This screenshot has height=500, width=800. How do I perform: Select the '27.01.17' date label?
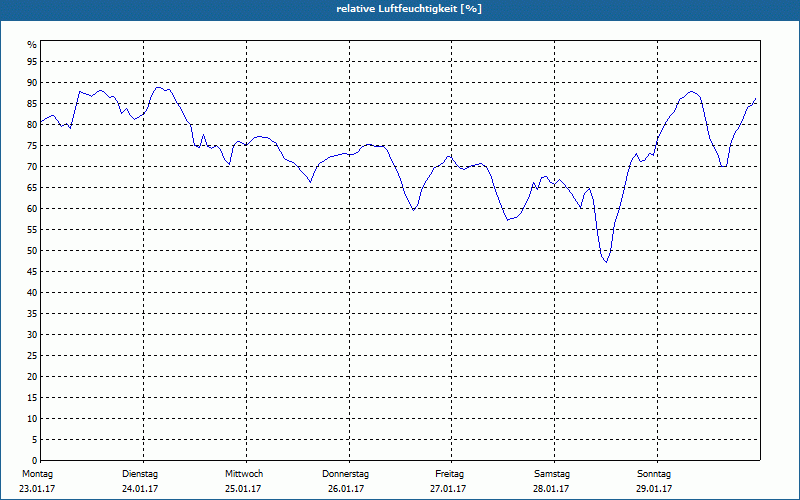tap(448, 489)
